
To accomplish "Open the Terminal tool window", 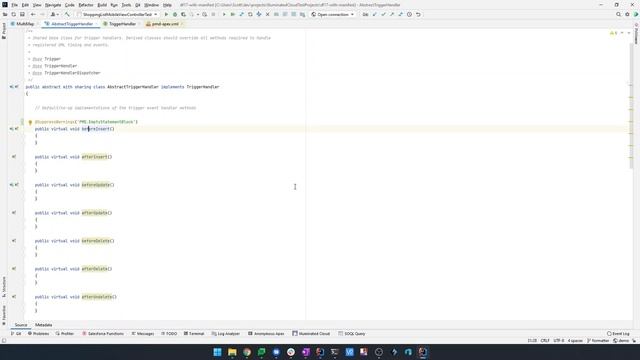I will coord(193,333).
